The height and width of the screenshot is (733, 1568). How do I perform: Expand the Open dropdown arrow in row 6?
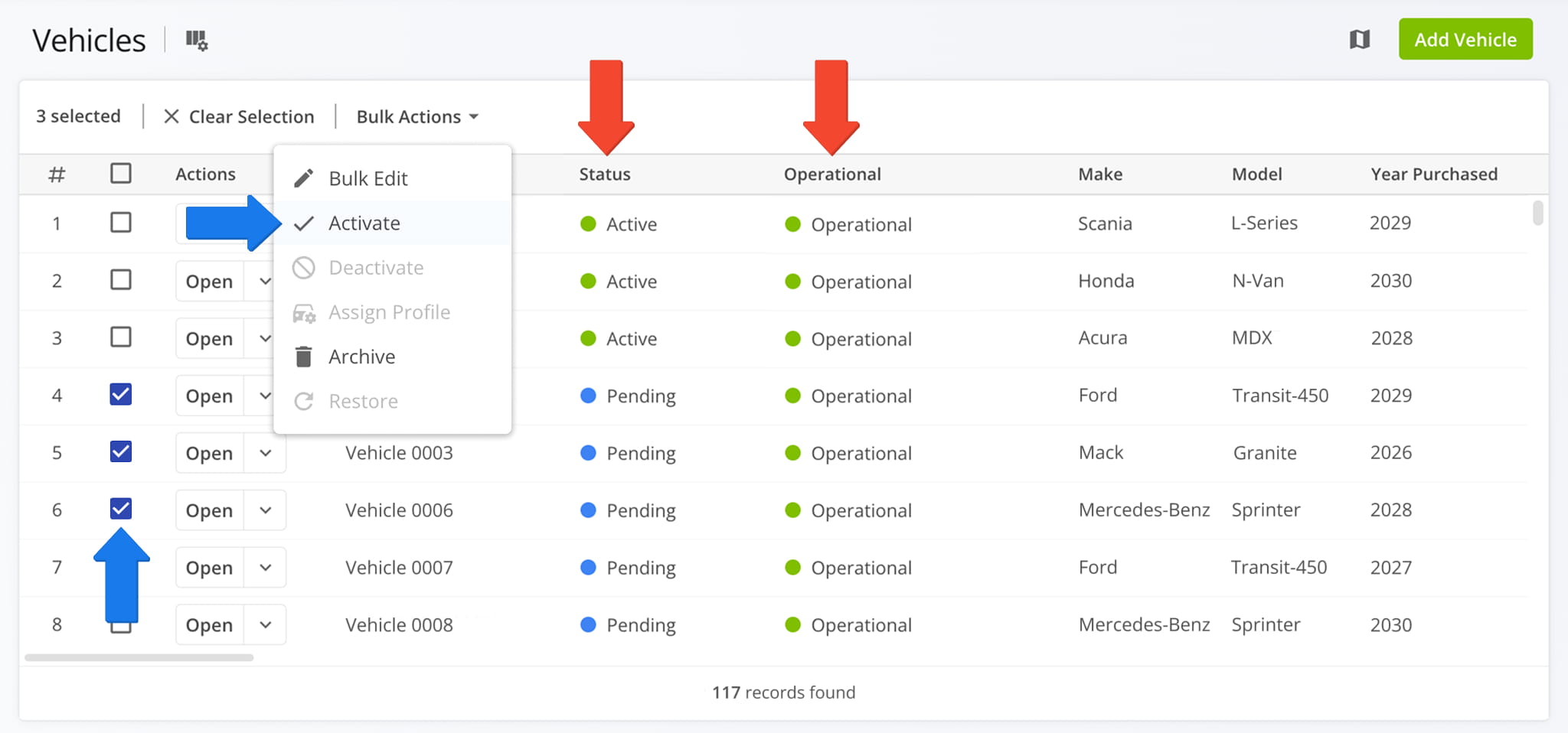point(266,510)
